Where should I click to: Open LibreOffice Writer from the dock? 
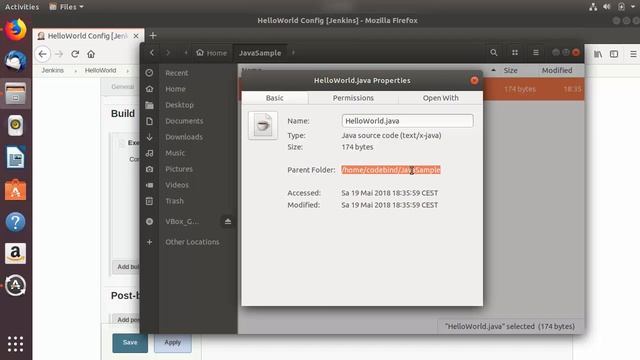coord(16,158)
